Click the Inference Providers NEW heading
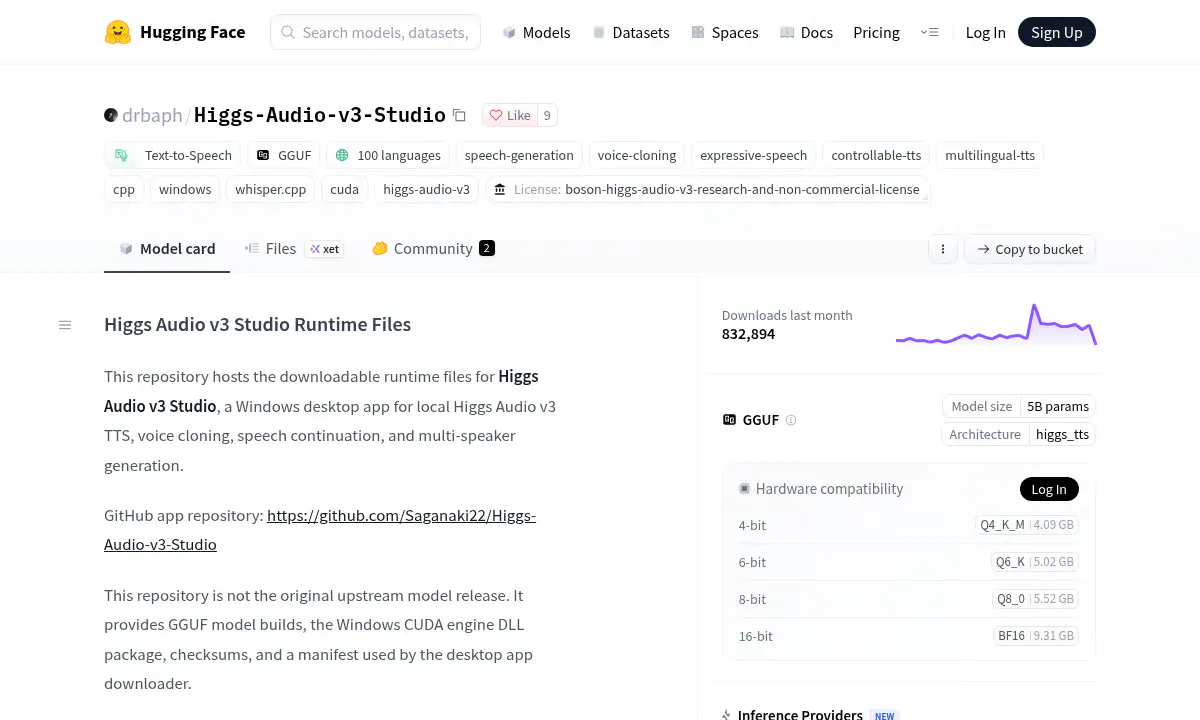This screenshot has width=1200, height=720. [810, 714]
